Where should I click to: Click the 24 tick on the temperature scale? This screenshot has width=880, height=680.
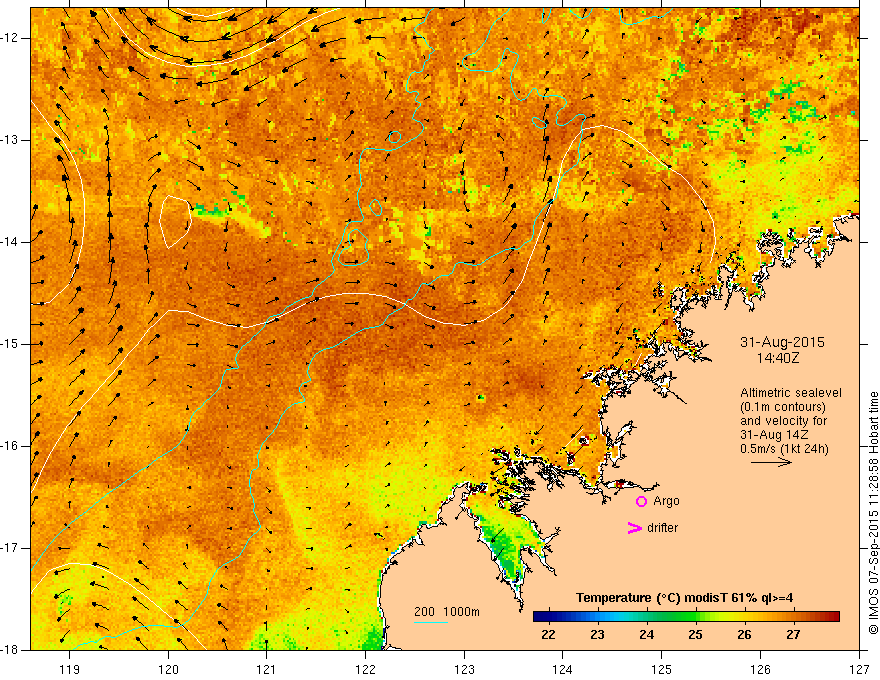pyautogui.click(x=647, y=635)
